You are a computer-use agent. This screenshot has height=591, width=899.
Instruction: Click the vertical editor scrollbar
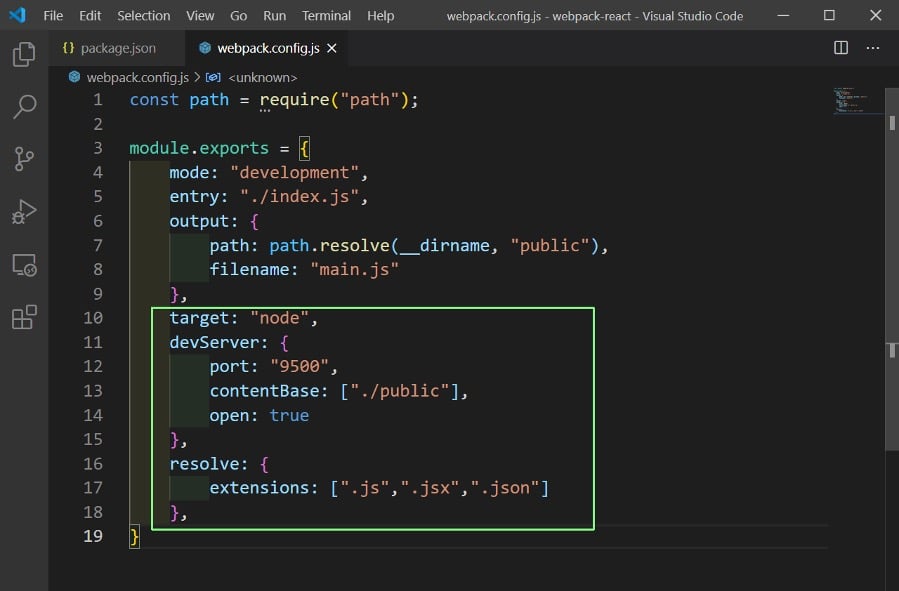892,269
